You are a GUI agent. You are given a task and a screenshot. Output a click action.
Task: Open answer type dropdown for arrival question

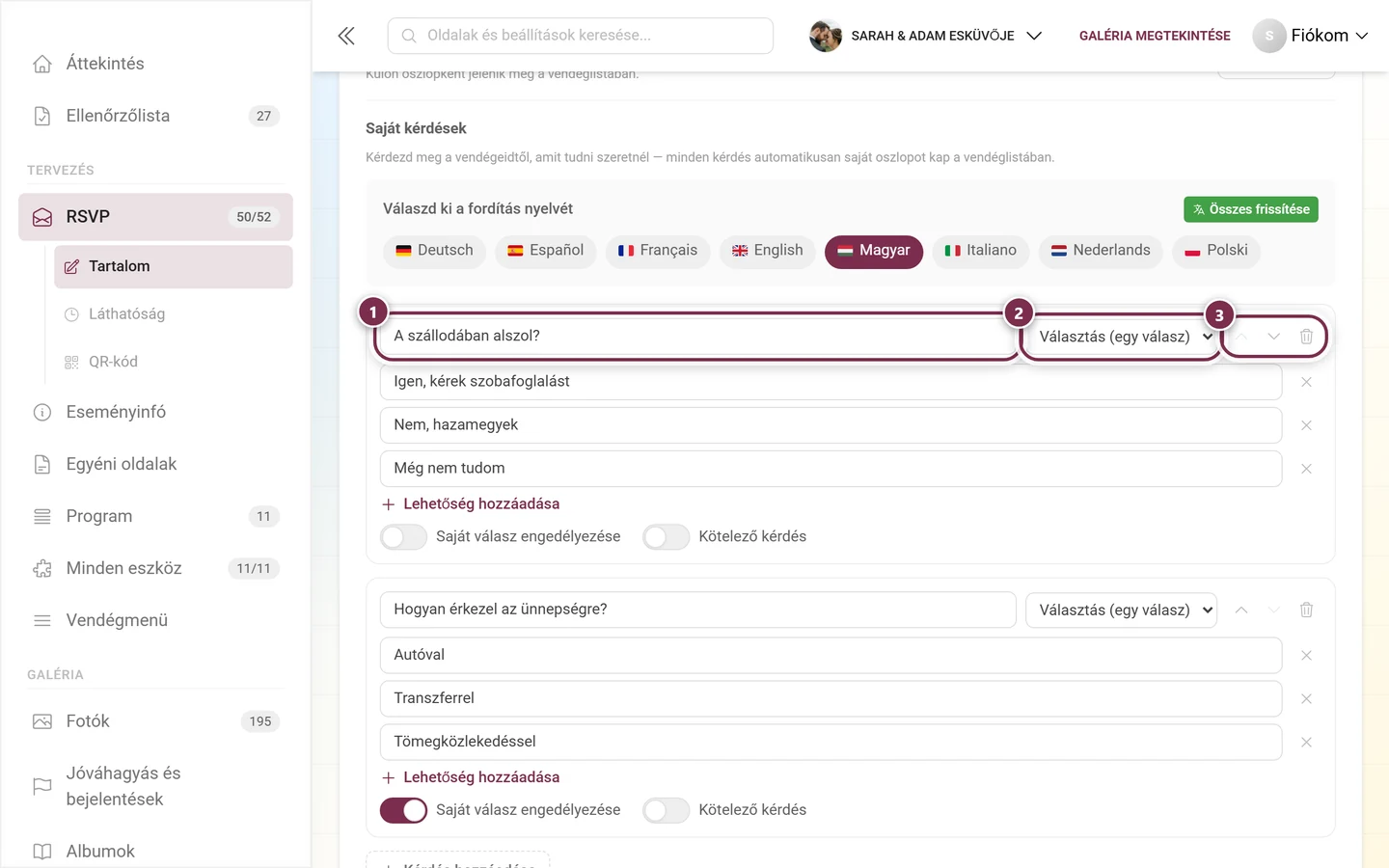[x=1121, y=610]
